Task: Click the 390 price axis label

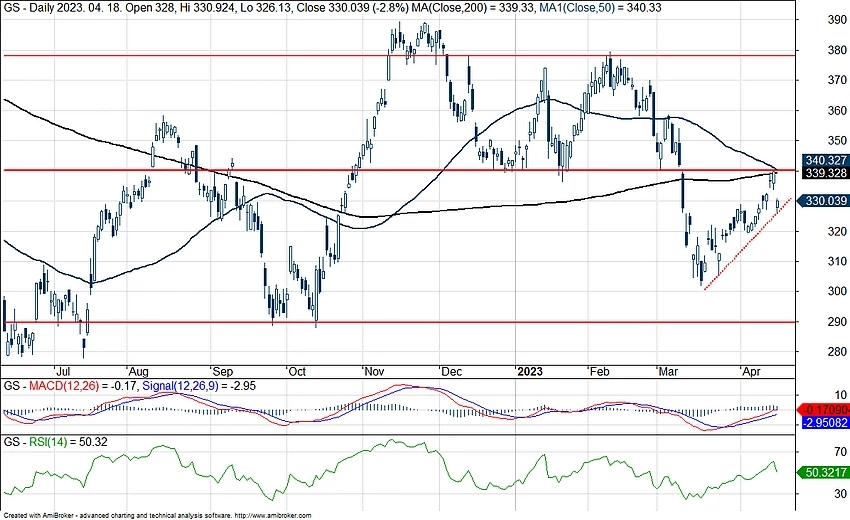Action: [838, 20]
